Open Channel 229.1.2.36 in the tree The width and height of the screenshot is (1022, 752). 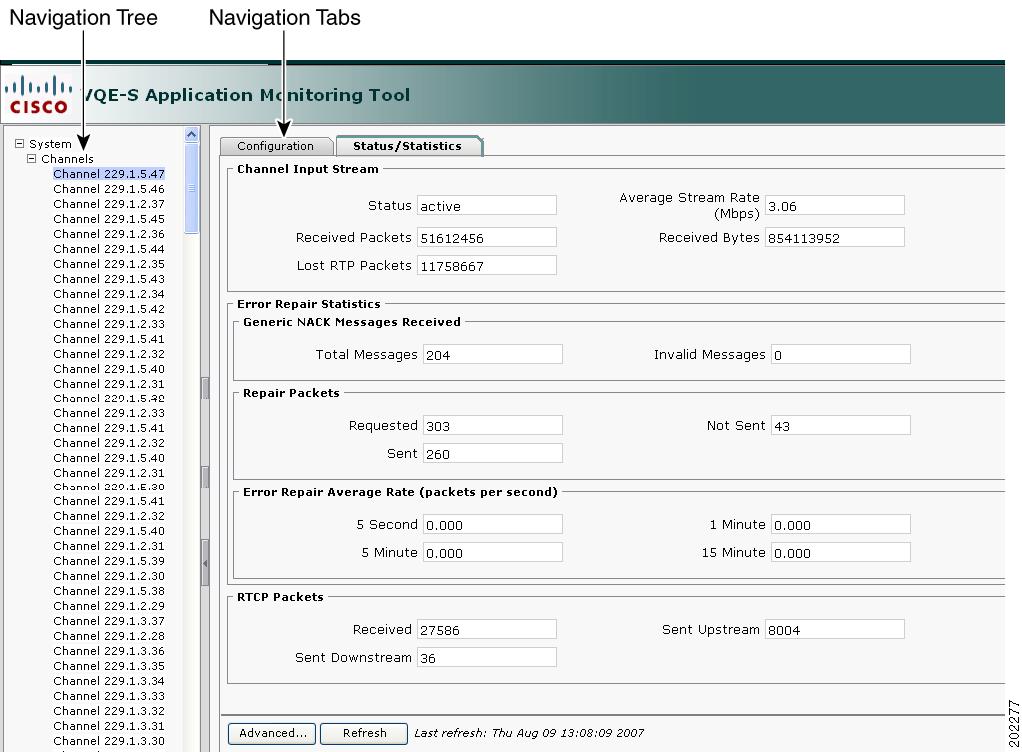click(109, 234)
